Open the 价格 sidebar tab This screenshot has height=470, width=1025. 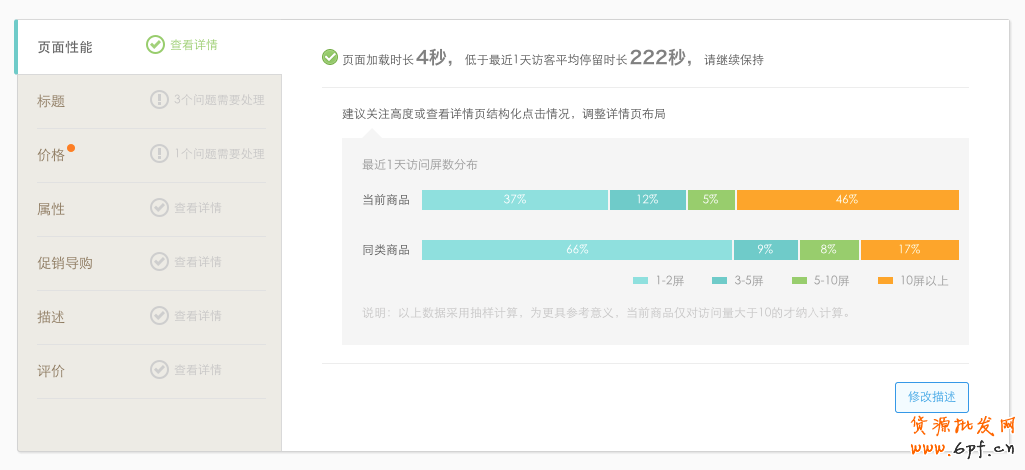51,155
